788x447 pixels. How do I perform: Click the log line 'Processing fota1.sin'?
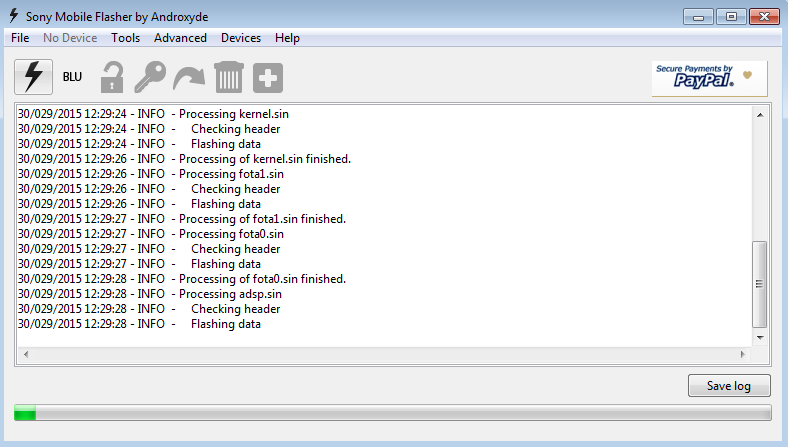(x=151, y=174)
